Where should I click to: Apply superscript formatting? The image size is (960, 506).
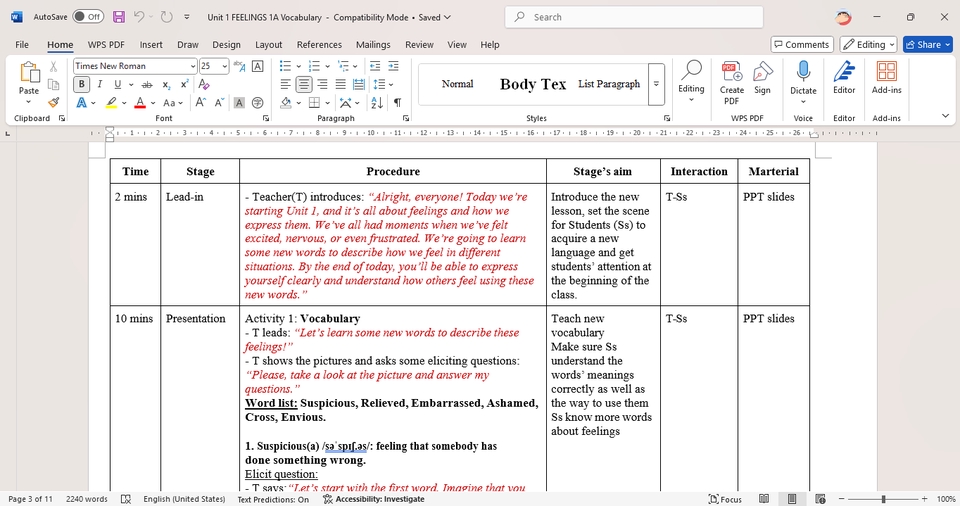click(x=184, y=85)
